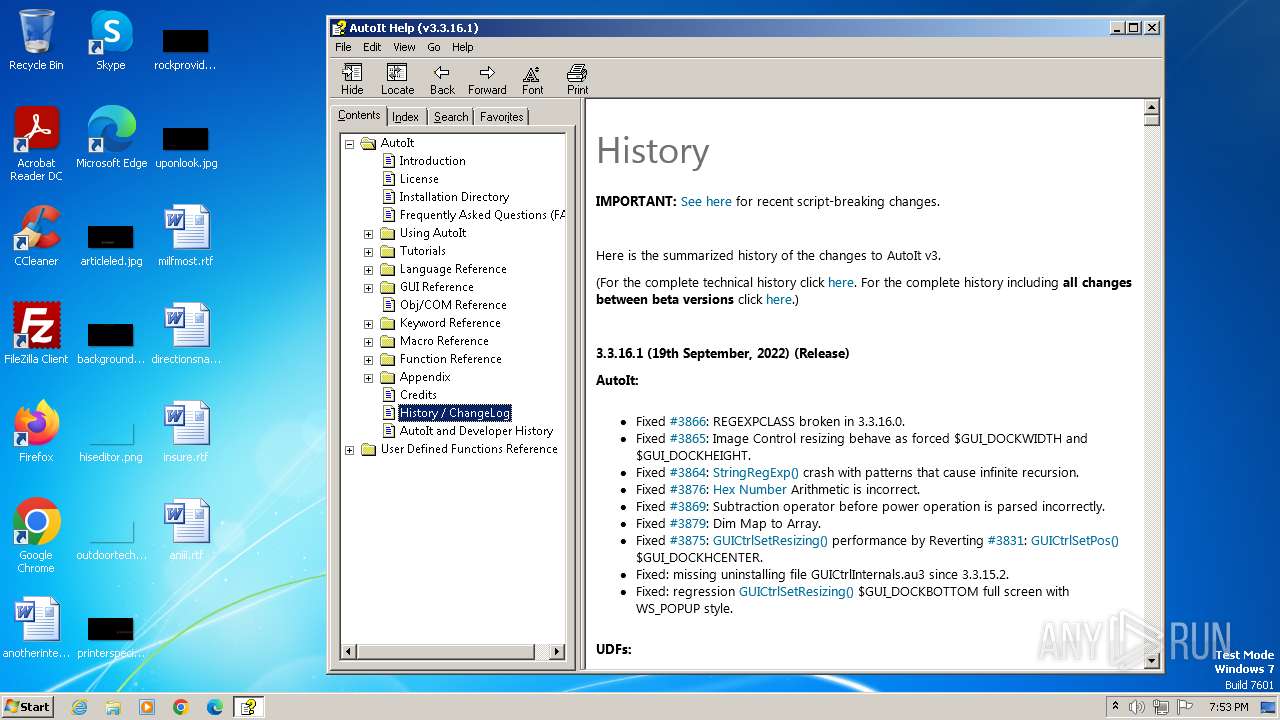Open Acrobat Reader DC desktop shortcut
The height and width of the screenshot is (720, 1280).
(x=36, y=144)
